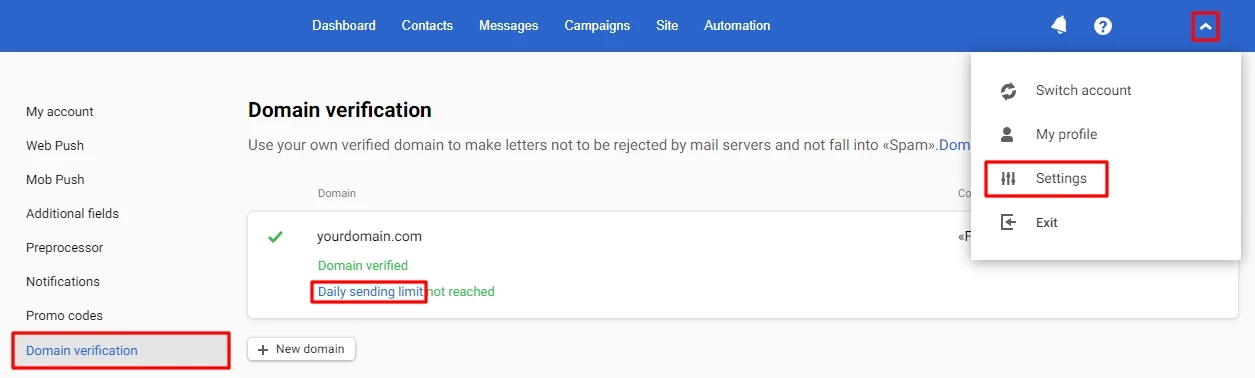
Task: Open Additional fields in the sidebar
Action: pos(72,214)
